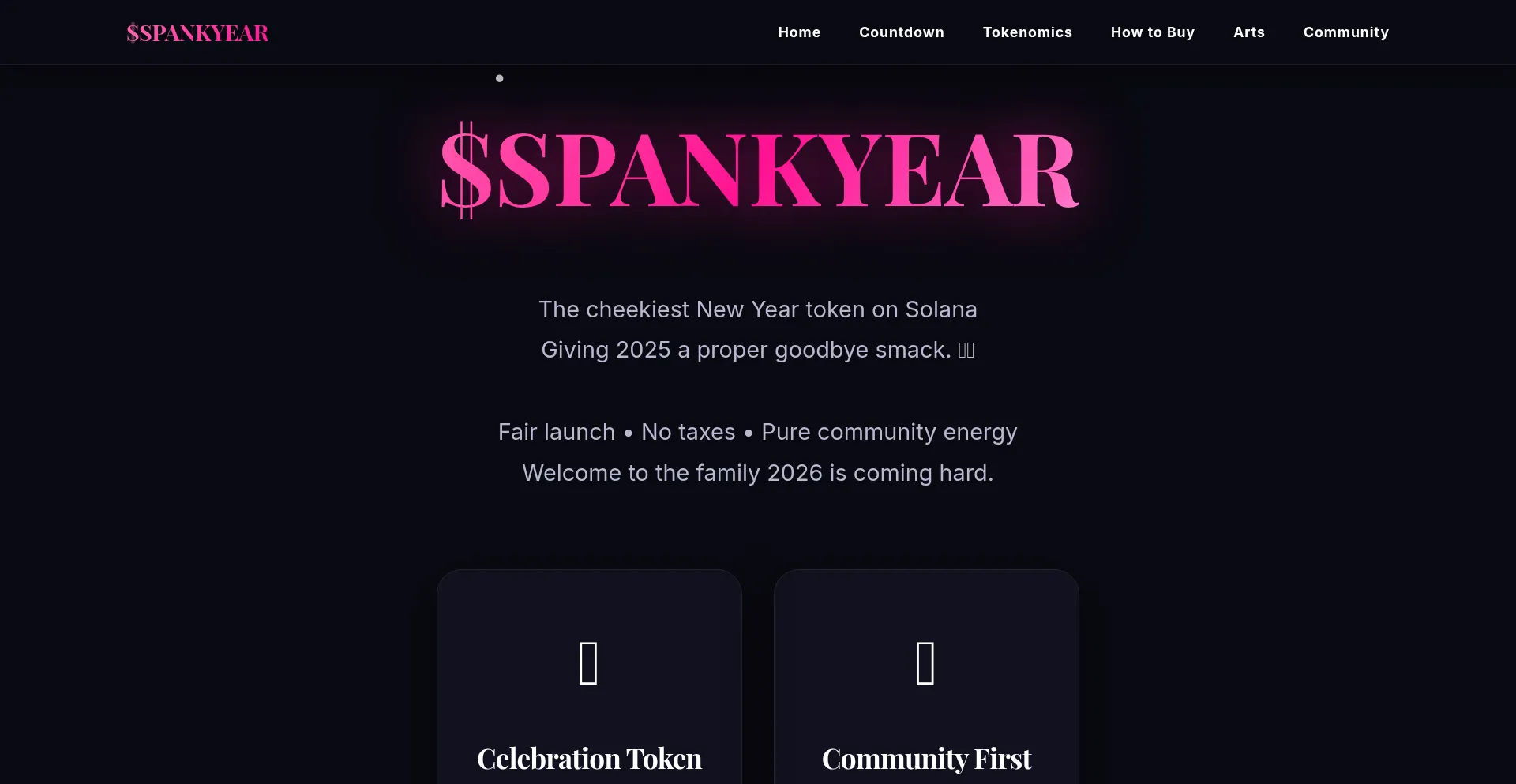The height and width of the screenshot is (784, 1516).
Task: Click the pink $SPANKYEAR hero title
Action: point(758,170)
